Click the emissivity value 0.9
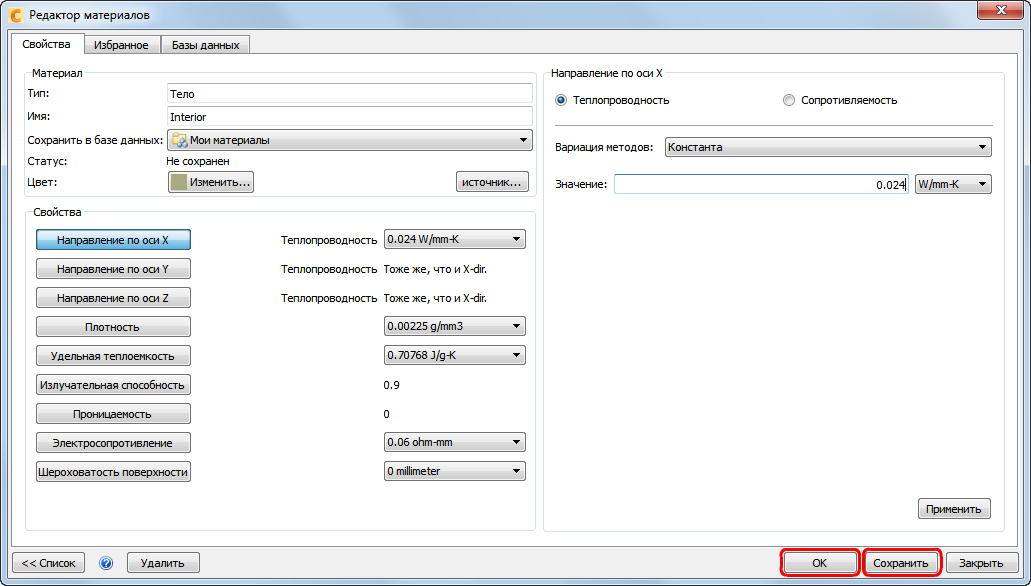 click(391, 385)
